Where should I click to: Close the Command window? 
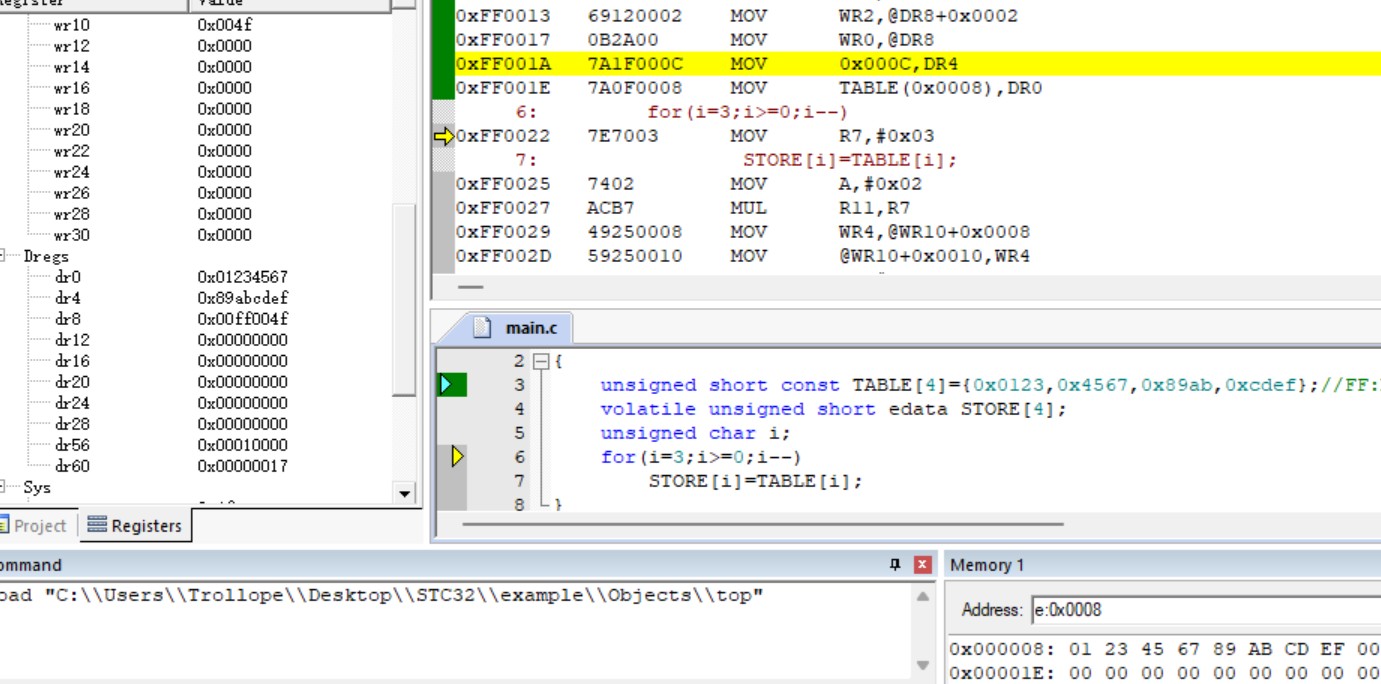(923, 565)
